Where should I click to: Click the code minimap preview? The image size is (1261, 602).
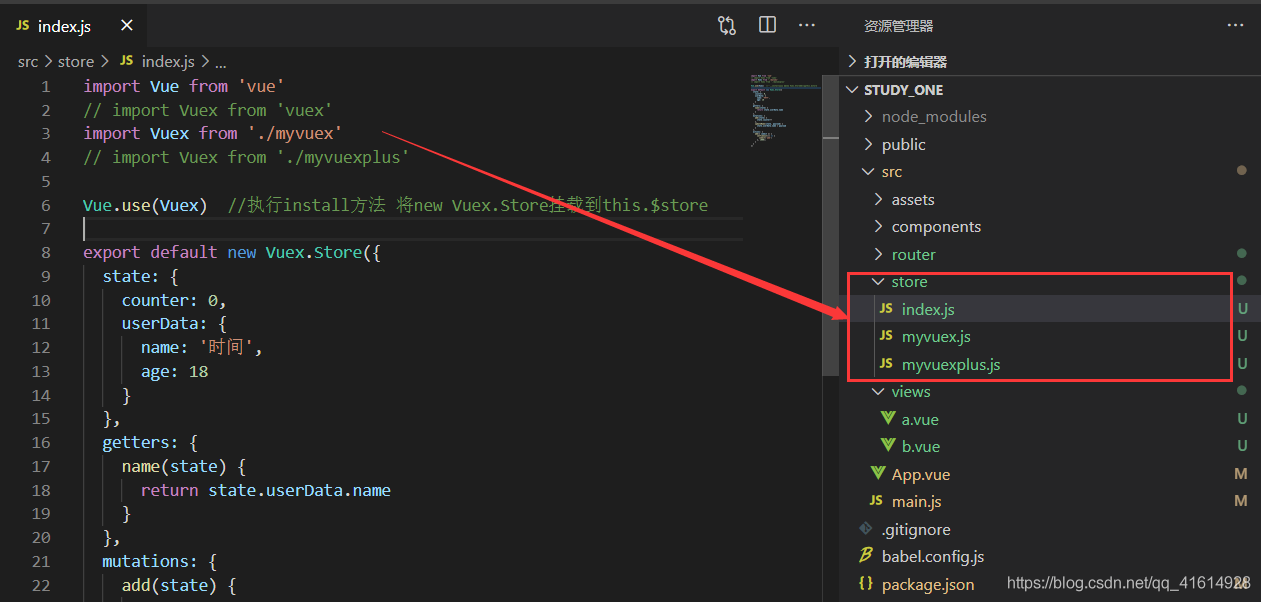[783, 110]
